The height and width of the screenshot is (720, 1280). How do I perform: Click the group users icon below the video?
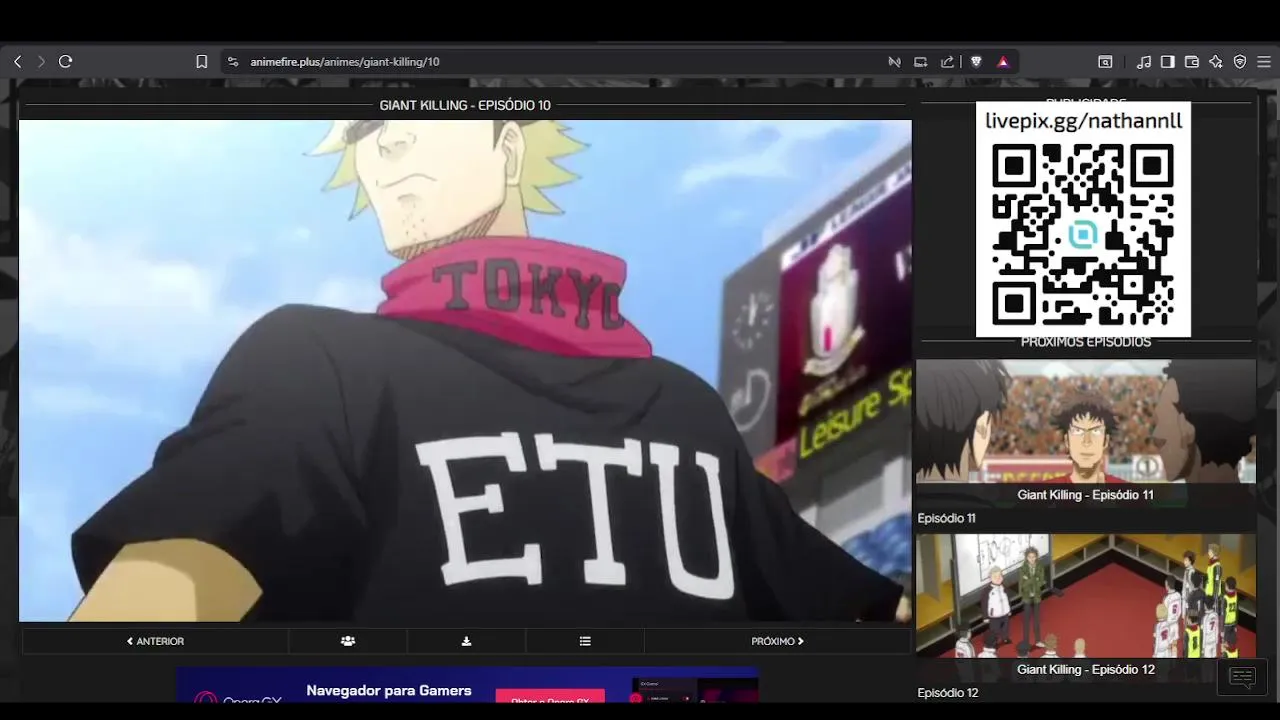point(348,641)
